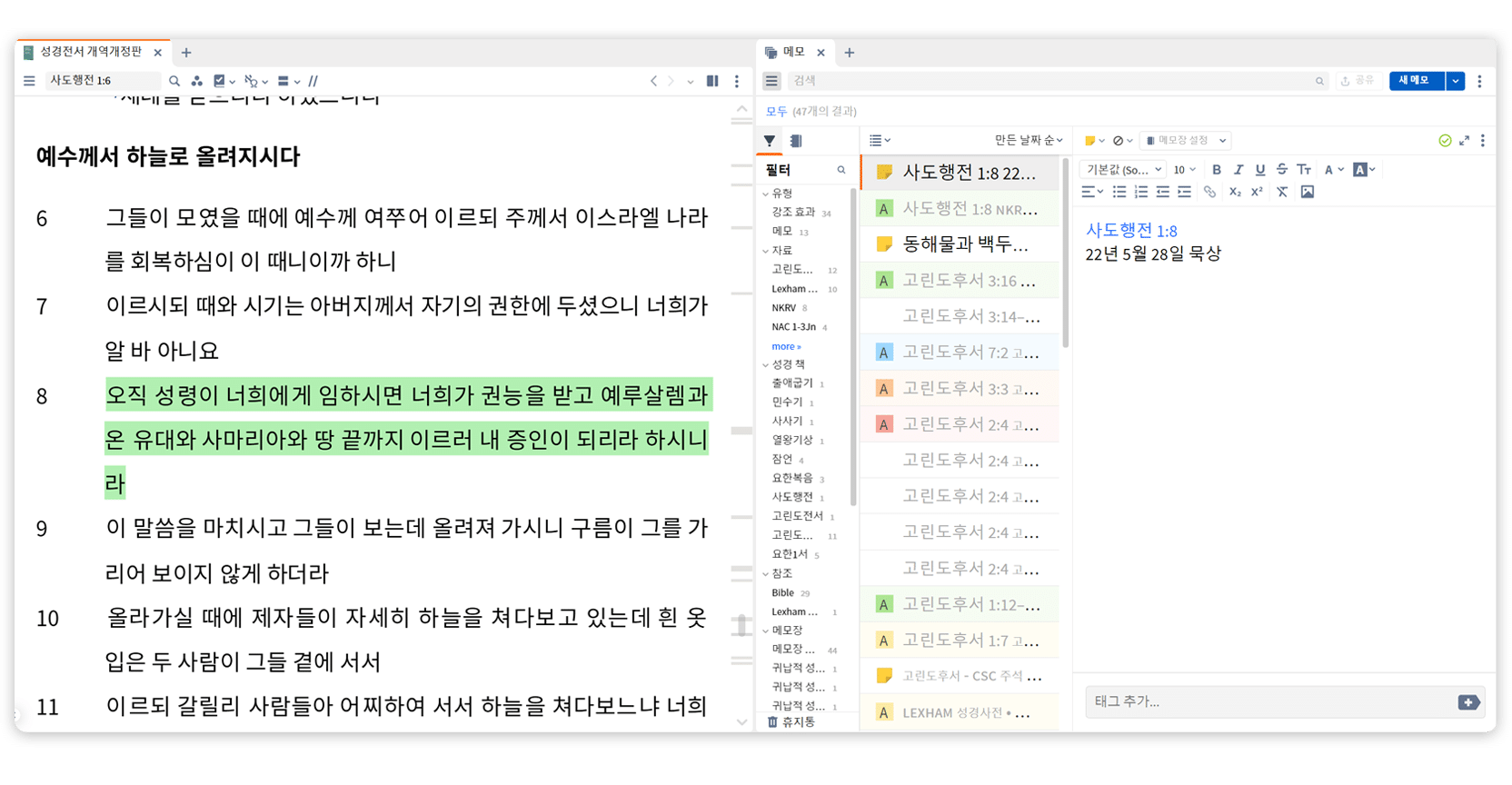Go back with the left arrow
Screen dimensions: 1512x785
[x=653, y=81]
